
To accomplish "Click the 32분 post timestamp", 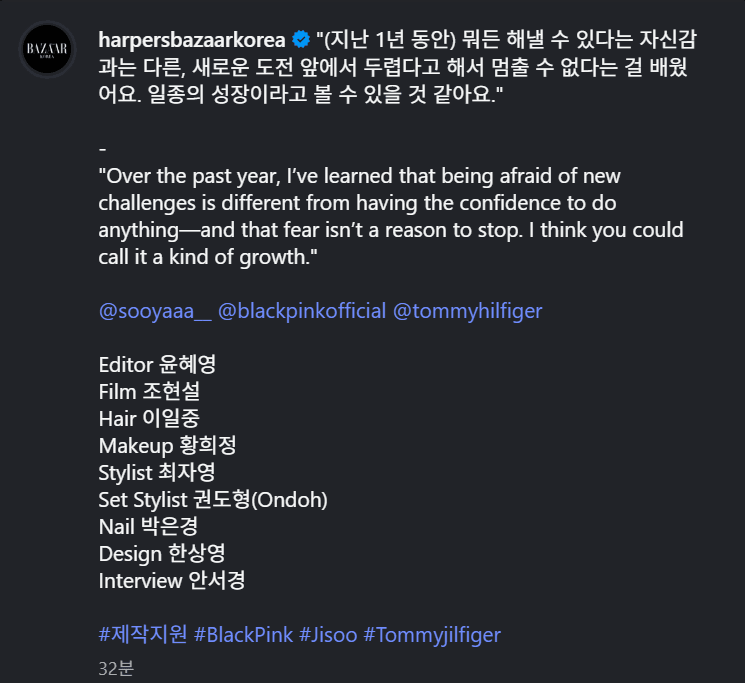I will [116, 668].
